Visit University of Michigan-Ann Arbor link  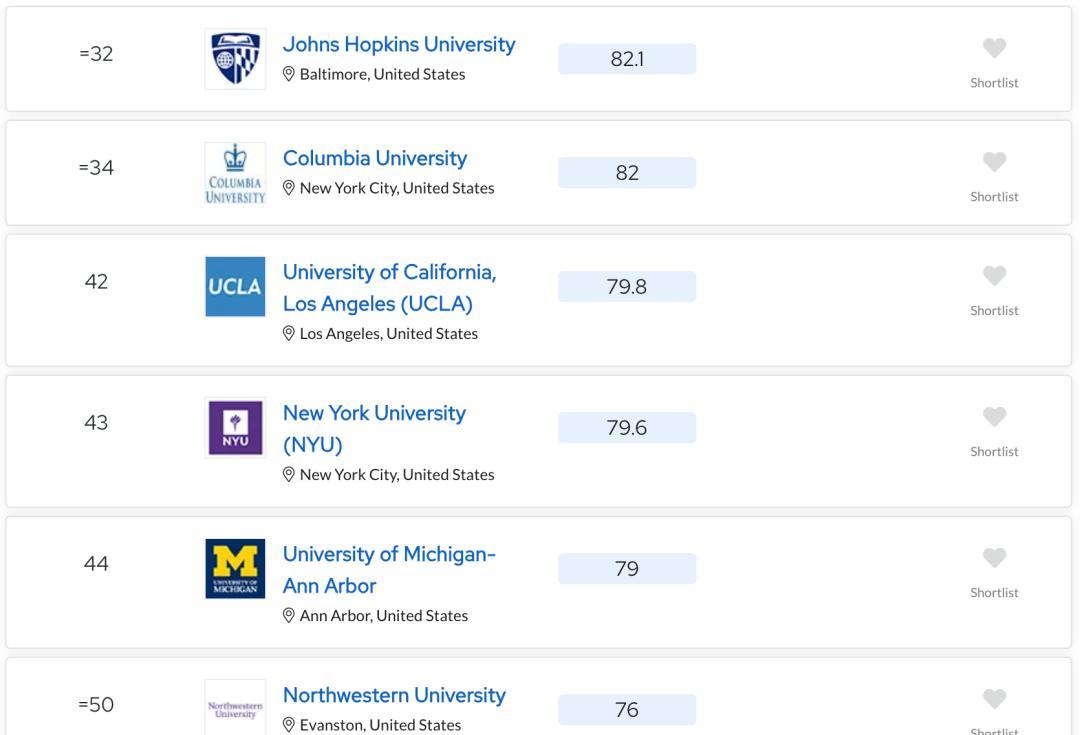(389, 569)
